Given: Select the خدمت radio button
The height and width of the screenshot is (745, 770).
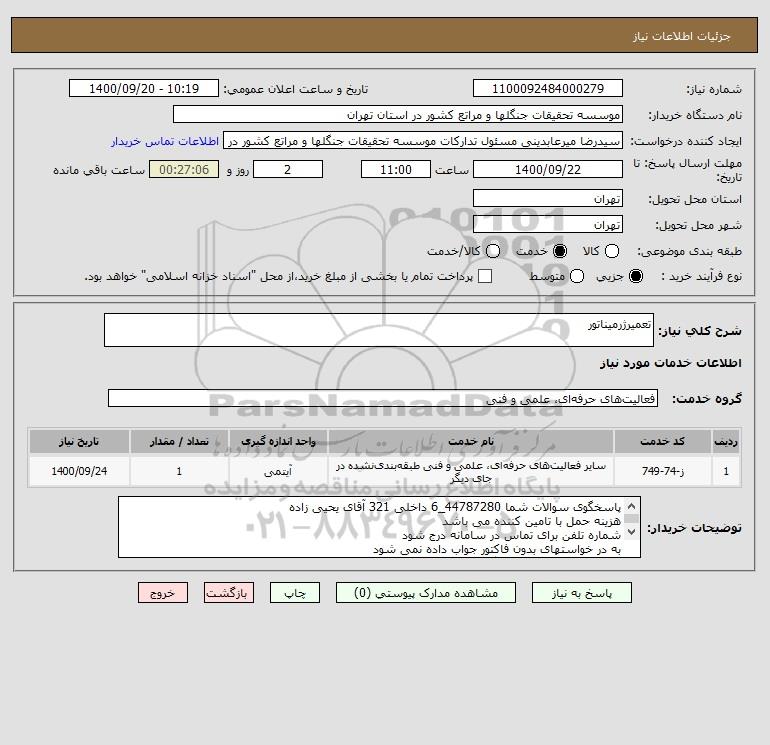Looking at the screenshot, I should point(560,251).
